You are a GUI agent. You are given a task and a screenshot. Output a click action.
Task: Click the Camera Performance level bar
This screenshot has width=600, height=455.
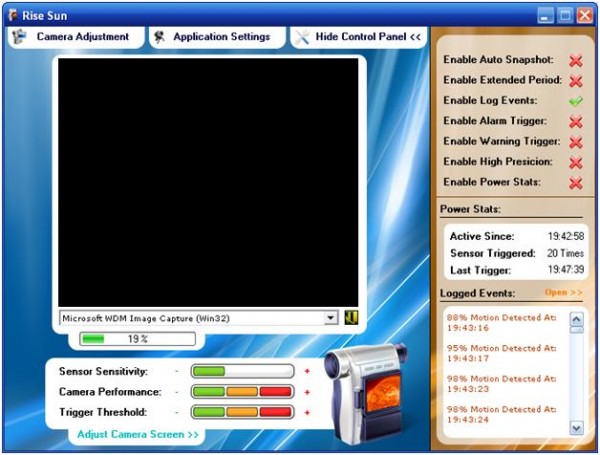pyautogui.click(x=243, y=392)
